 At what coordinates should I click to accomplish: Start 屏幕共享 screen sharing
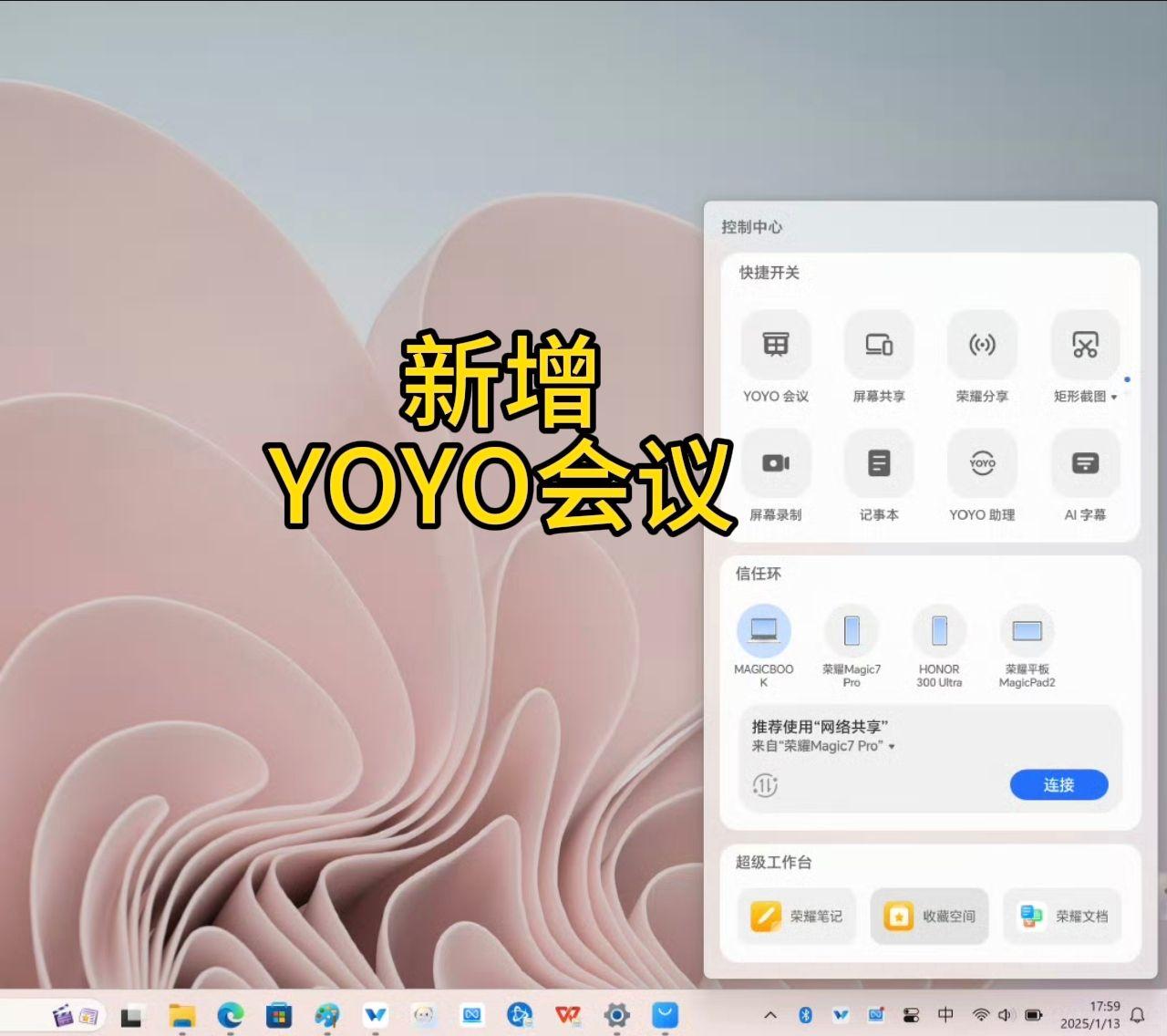[x=879, y=345]
